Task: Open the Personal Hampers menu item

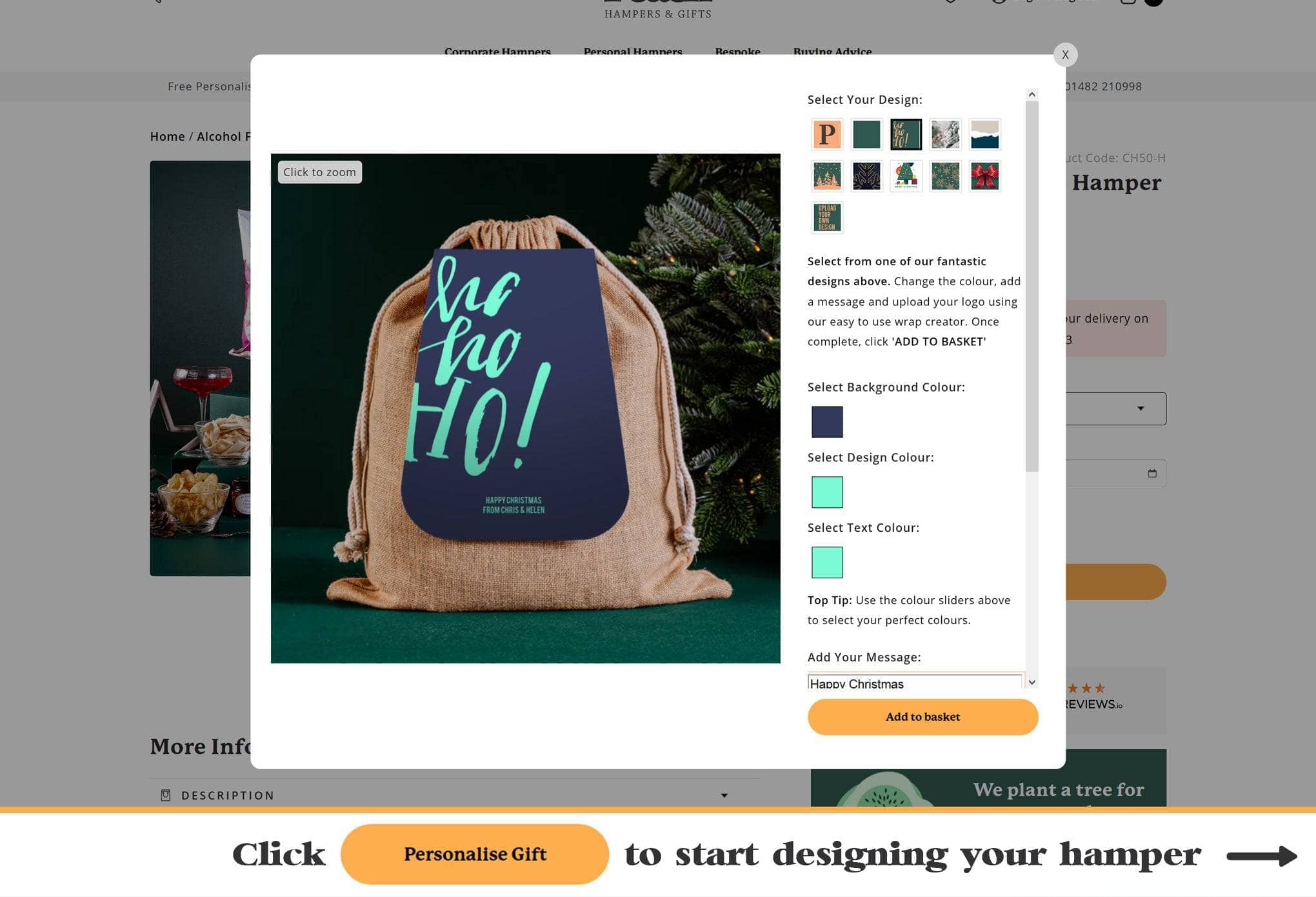Action: click(632, 52)
